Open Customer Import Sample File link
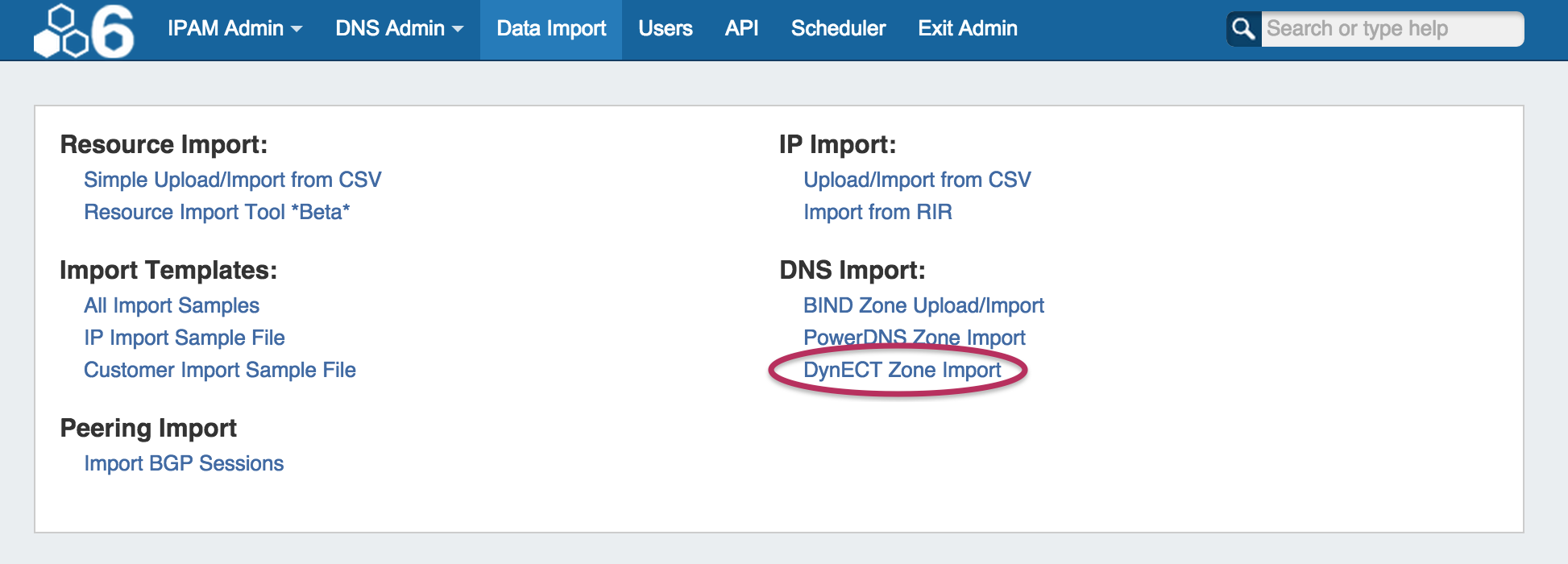1568x564 pixels. click(220, 370)
